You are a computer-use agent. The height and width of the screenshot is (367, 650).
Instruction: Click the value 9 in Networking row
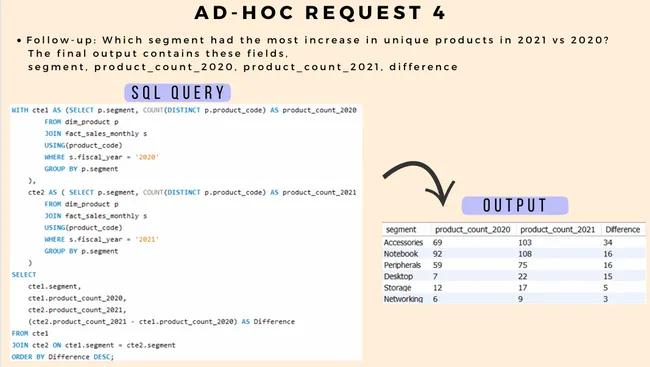pos(520,299)
